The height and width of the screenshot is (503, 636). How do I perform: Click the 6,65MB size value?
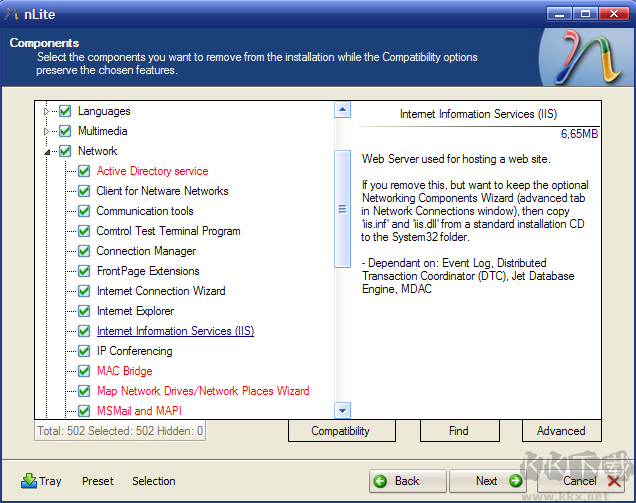579,134
